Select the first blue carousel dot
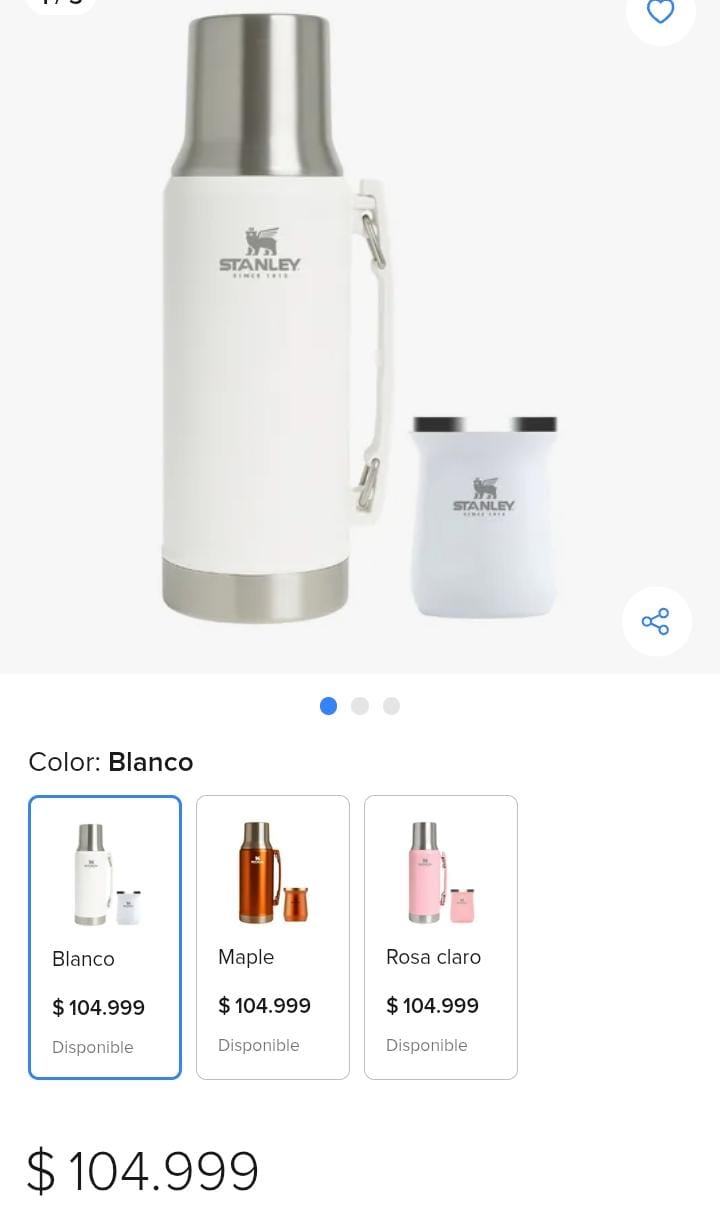Screen dimensions: 720x1207 328,706
